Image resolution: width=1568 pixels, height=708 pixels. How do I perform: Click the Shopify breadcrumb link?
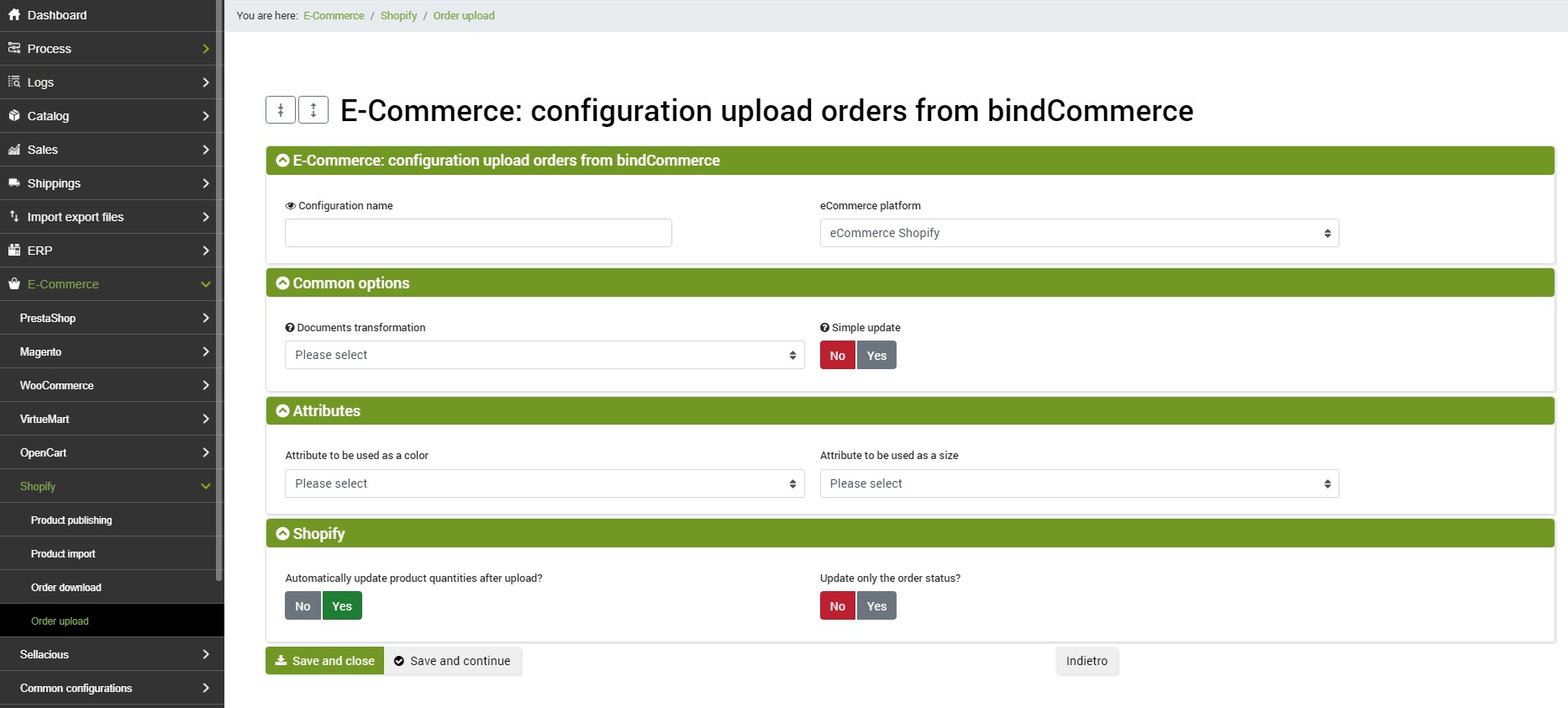(x=398, y=16)
